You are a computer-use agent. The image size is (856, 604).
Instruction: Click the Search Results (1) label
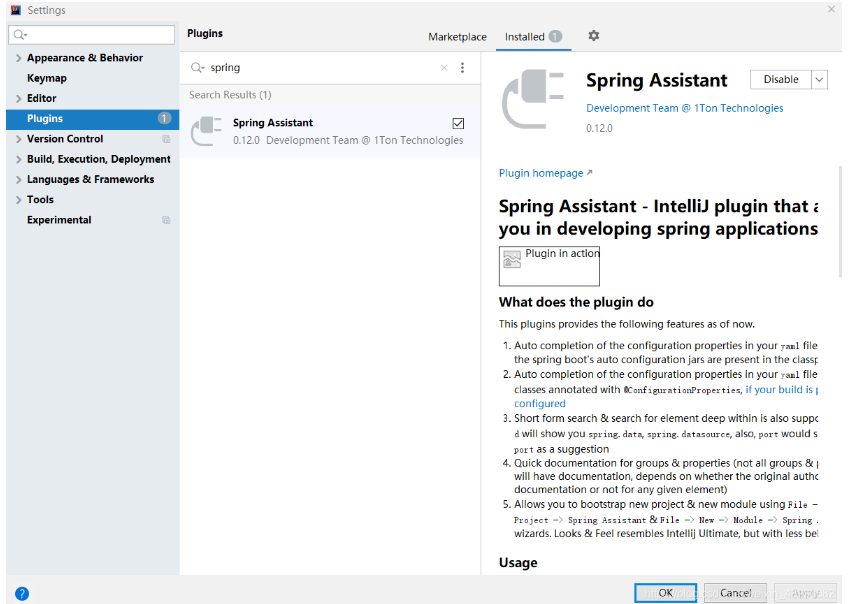pyautogui.click(x=230, y=95)
